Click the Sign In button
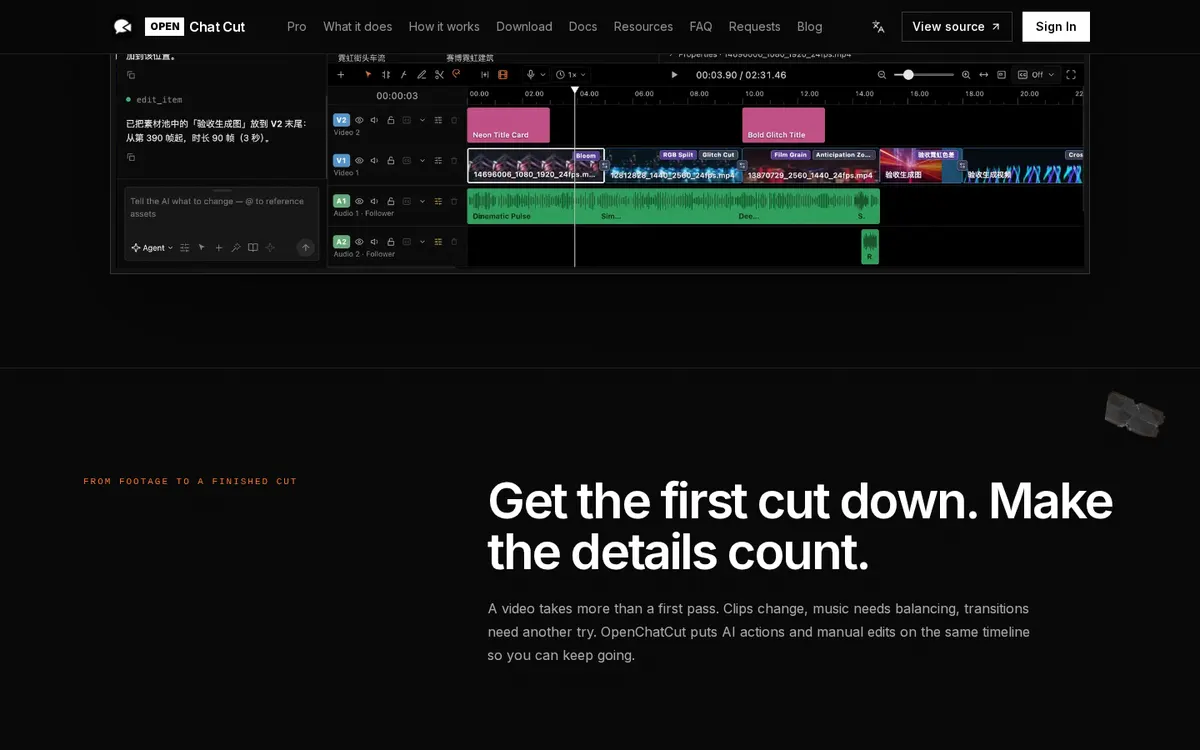1200x750 pixels. (x=1056, y=27)
